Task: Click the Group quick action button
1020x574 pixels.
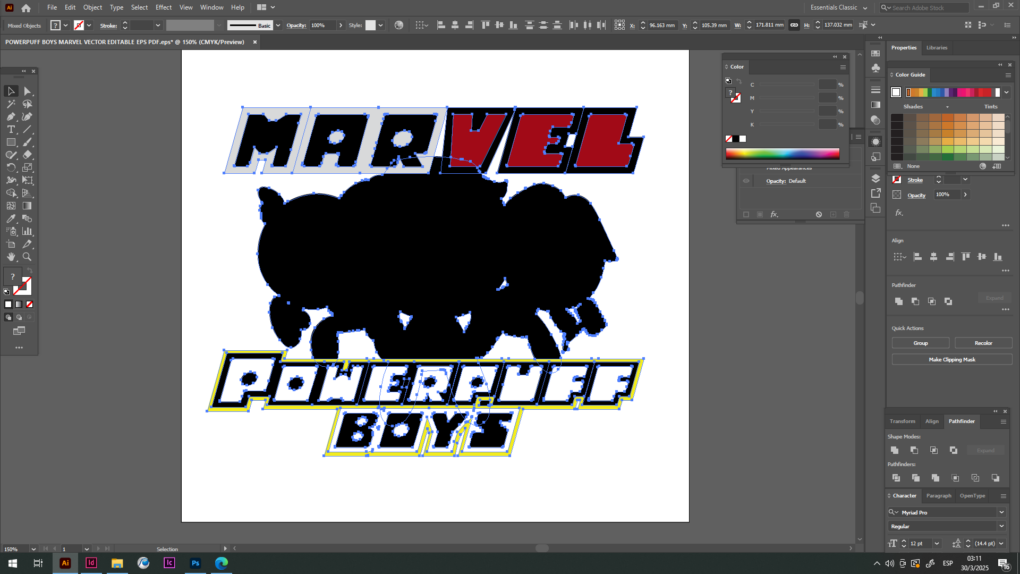Action: 920,343
